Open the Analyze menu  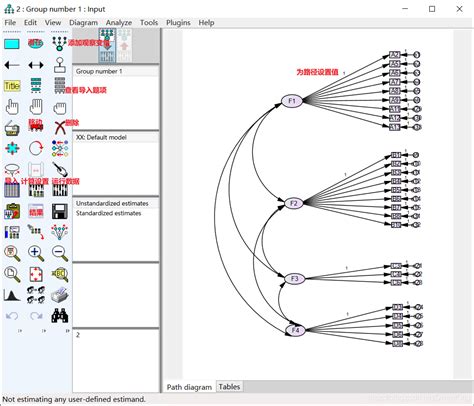pyautogui.click(x=119, y=23)
